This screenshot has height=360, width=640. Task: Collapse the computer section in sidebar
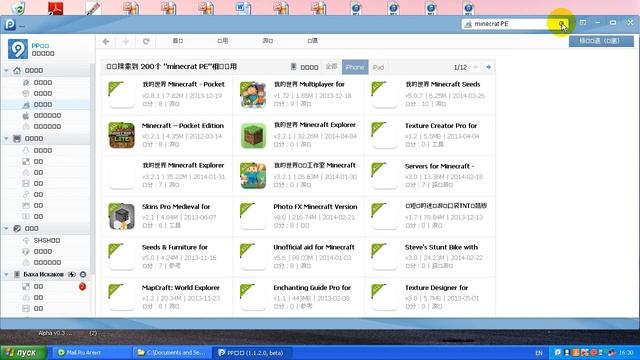point(6,139)
